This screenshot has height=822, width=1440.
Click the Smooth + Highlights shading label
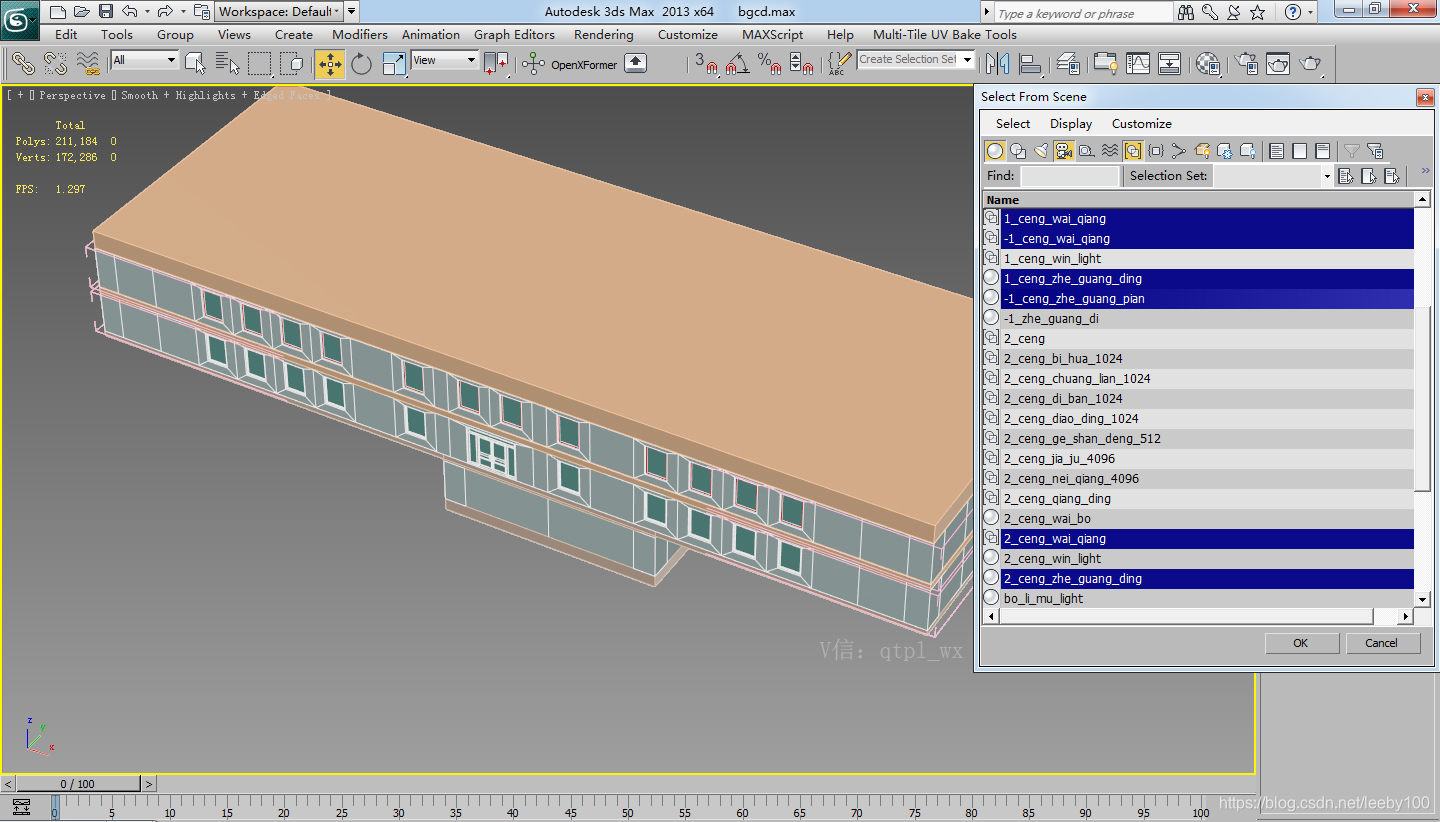(x=179, y=95)
